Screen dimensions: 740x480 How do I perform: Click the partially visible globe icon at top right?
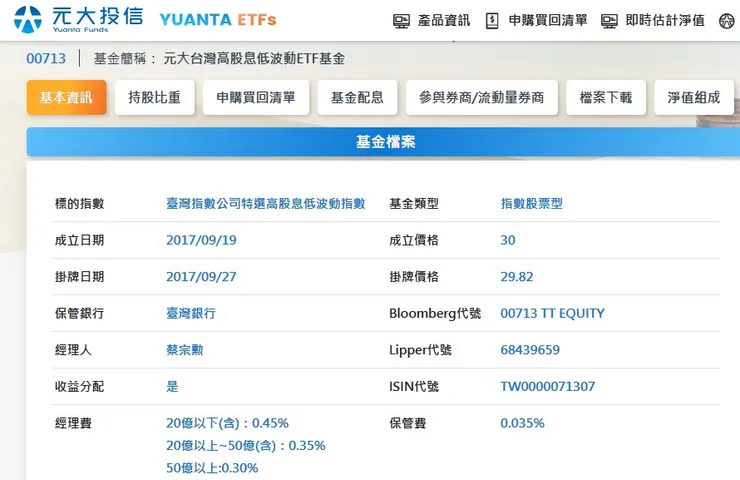[727, 21]
